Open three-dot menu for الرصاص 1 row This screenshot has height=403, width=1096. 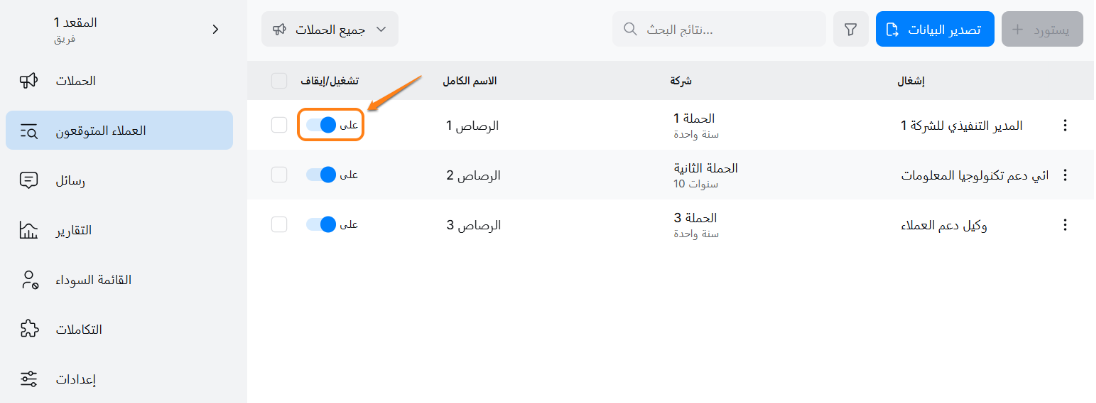tap(1065, 126)
